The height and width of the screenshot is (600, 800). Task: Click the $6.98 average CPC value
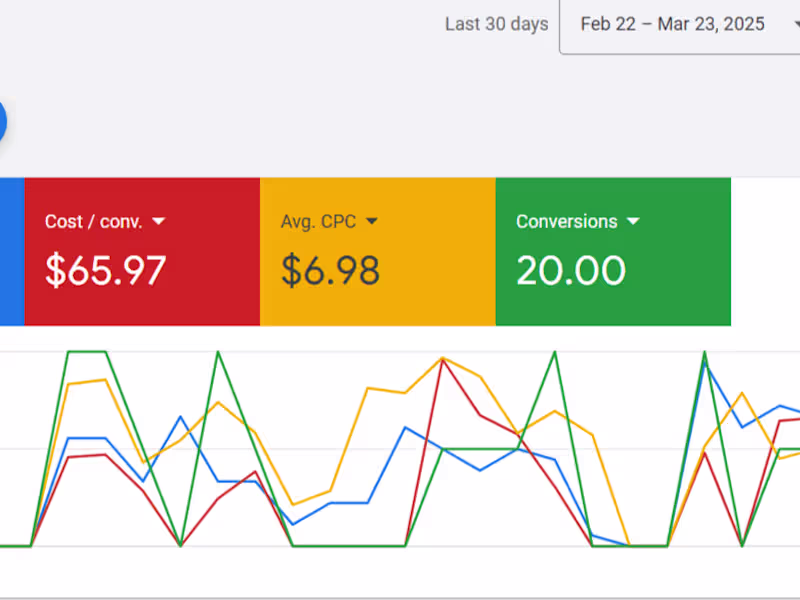[x=330, y=270]
